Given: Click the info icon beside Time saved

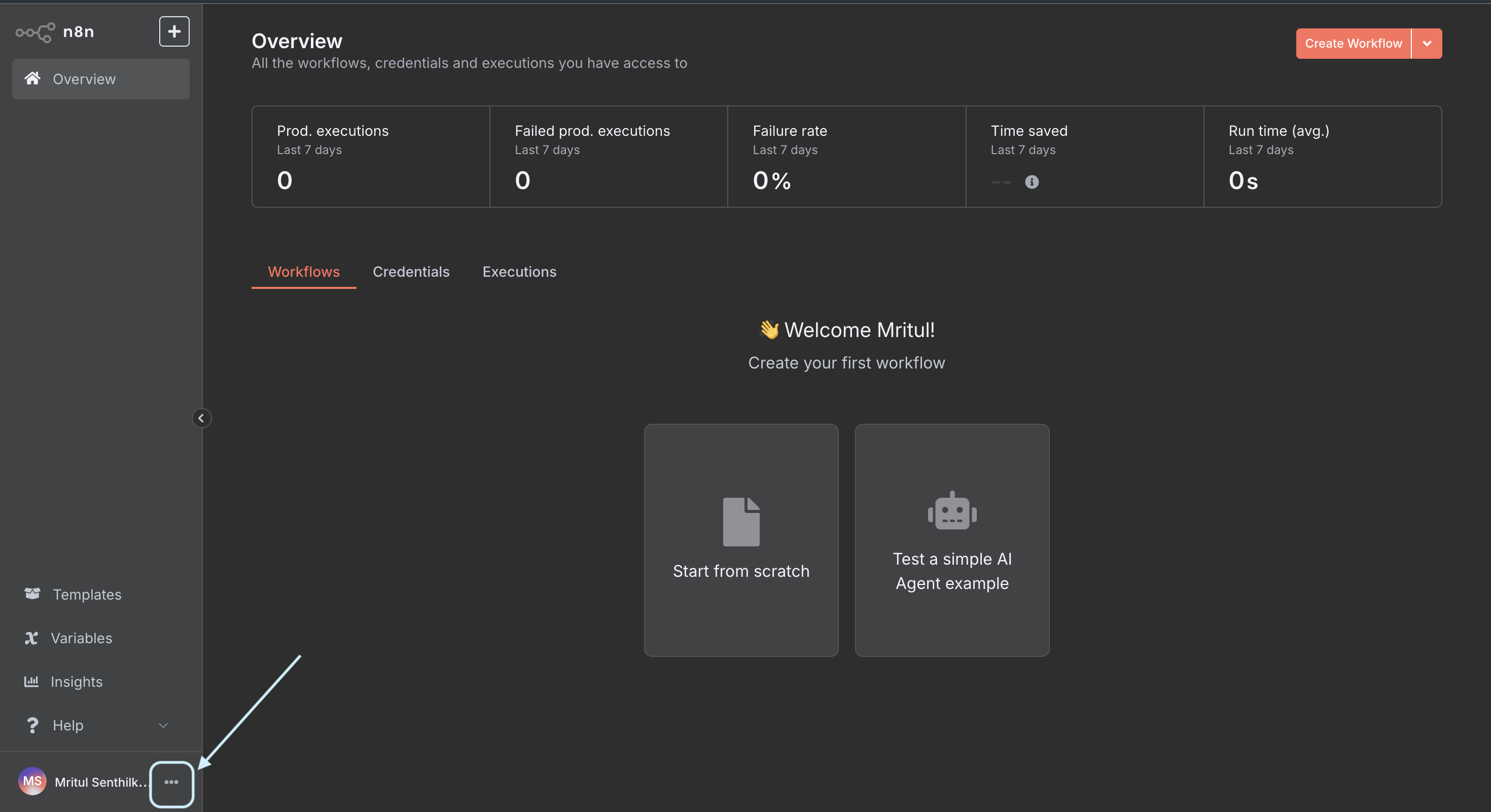Looking at the screenshot, I should tap(1033, 182).
